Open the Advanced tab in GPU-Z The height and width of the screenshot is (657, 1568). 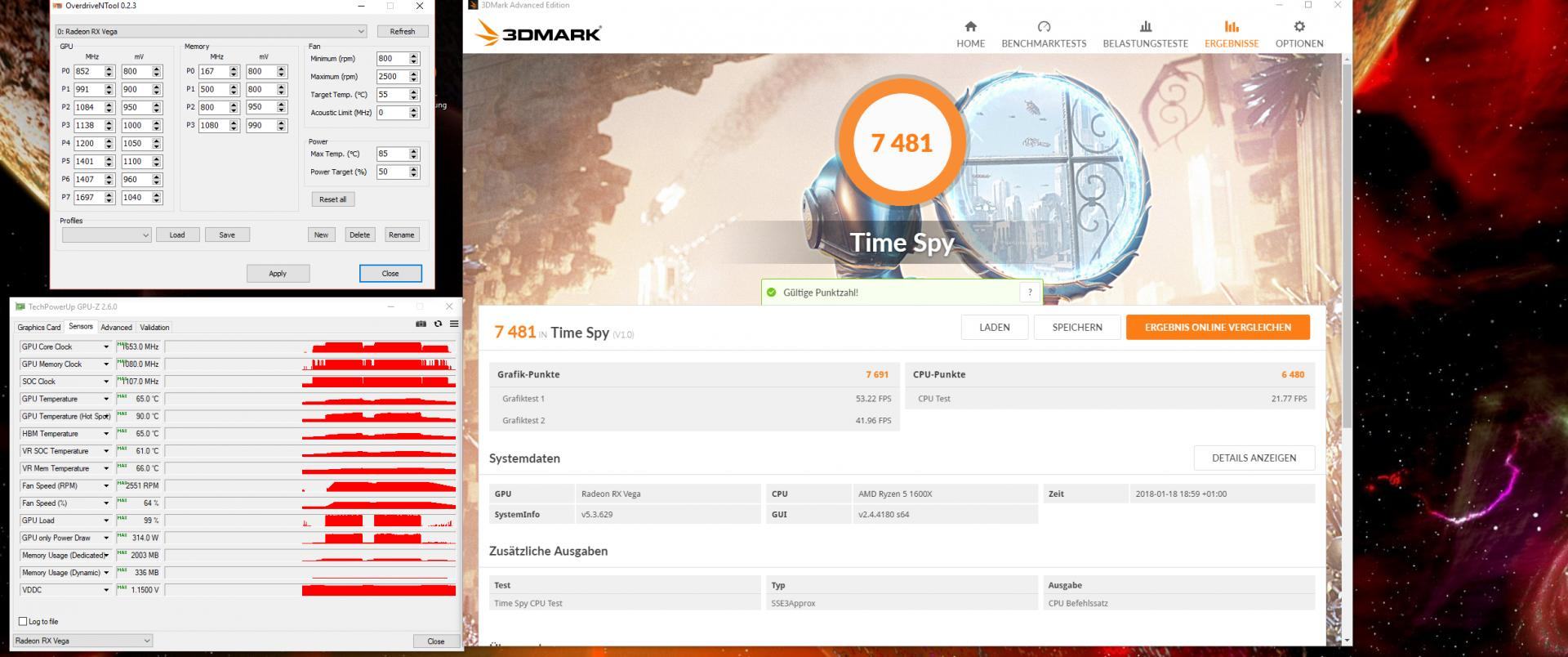pyautogui.click(x=116, y=327)
